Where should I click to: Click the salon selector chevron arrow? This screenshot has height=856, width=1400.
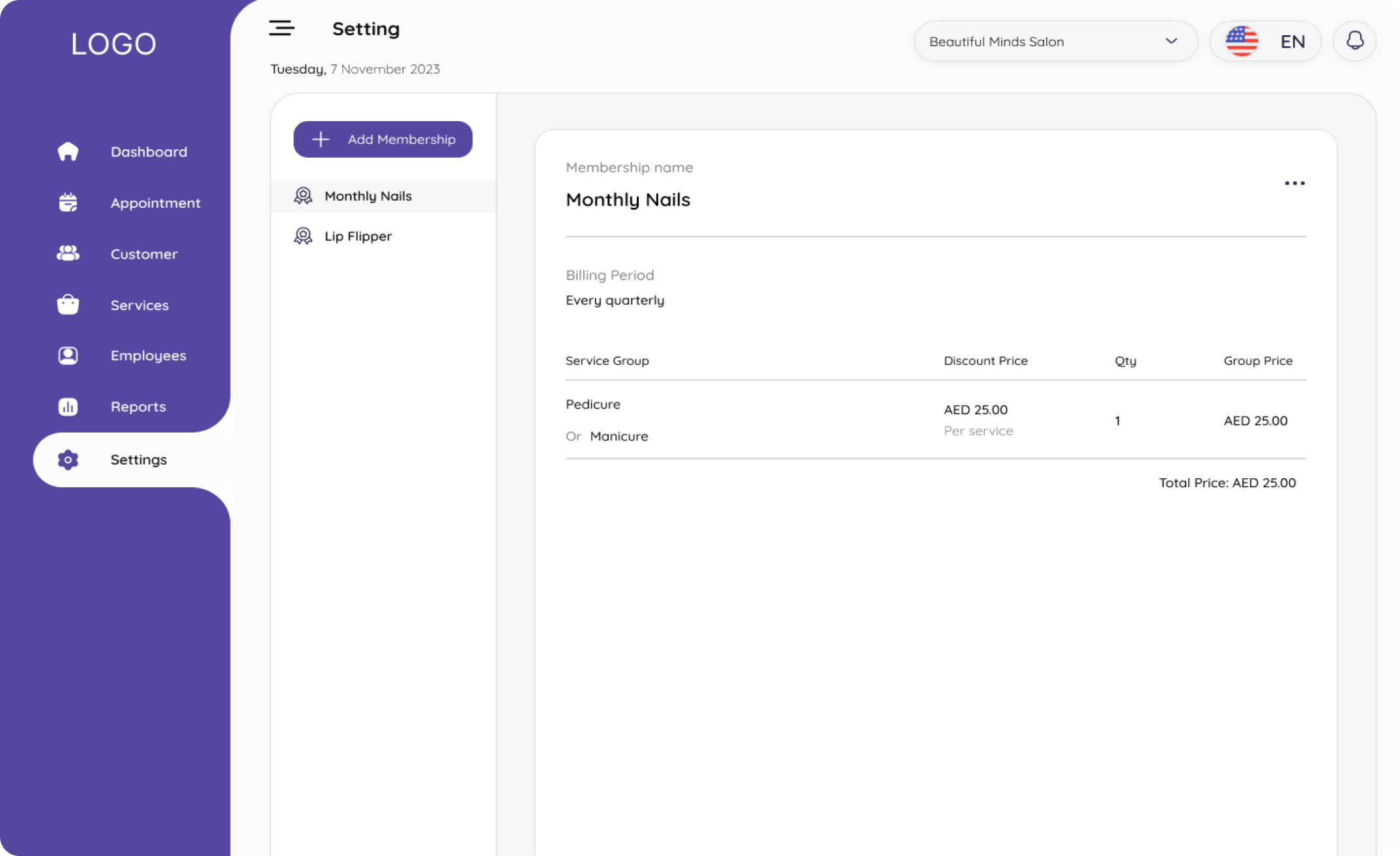point(1171,41)
